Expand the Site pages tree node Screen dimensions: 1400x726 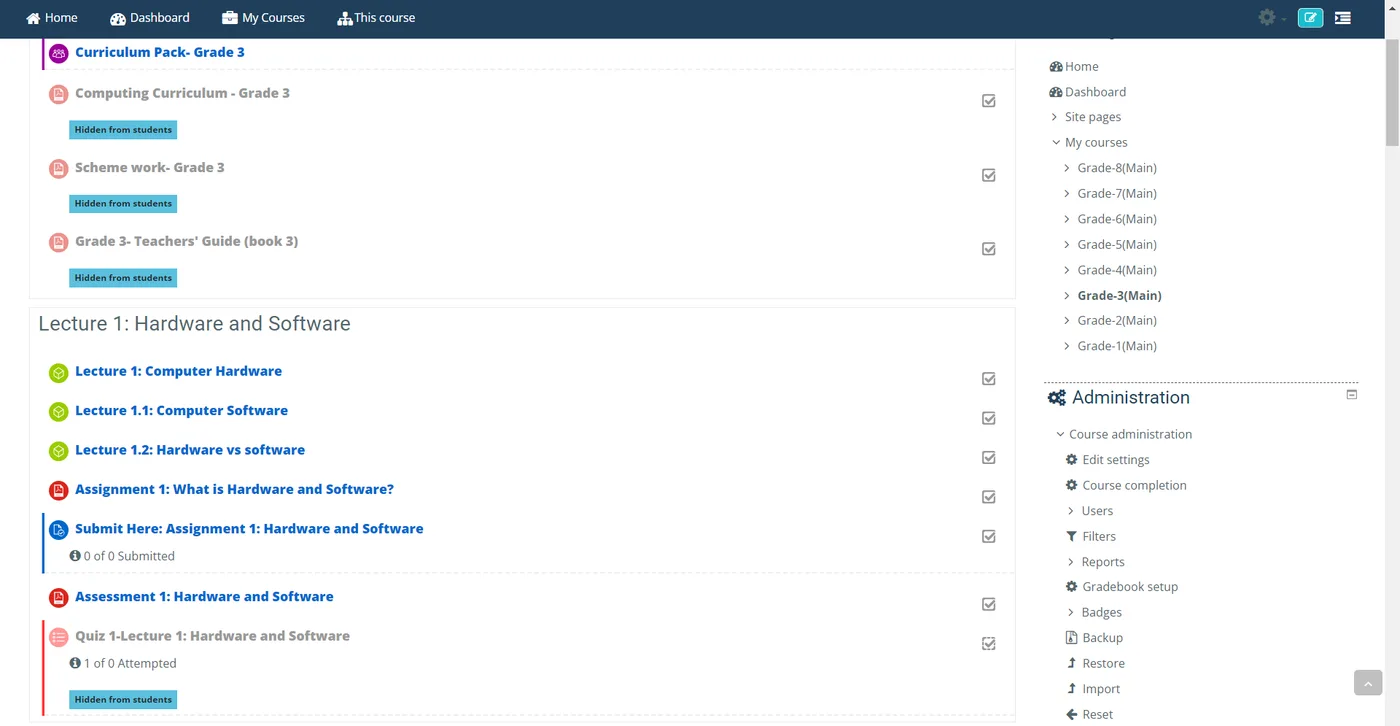pos(1055,117)
